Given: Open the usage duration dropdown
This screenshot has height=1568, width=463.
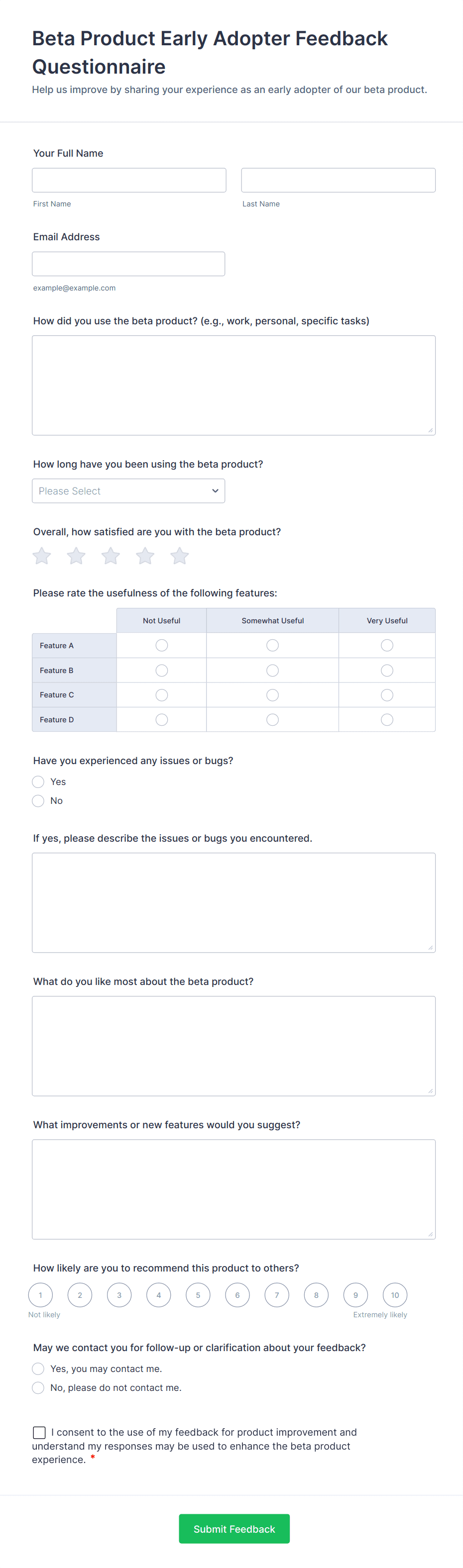Looking at the screenshot, I should [x=128, y=490].
